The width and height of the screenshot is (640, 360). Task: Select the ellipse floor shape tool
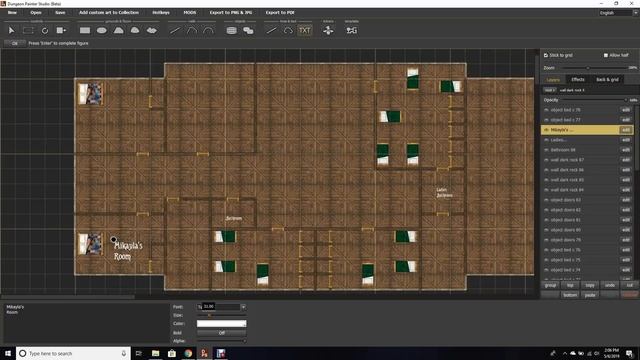point(102,31)
